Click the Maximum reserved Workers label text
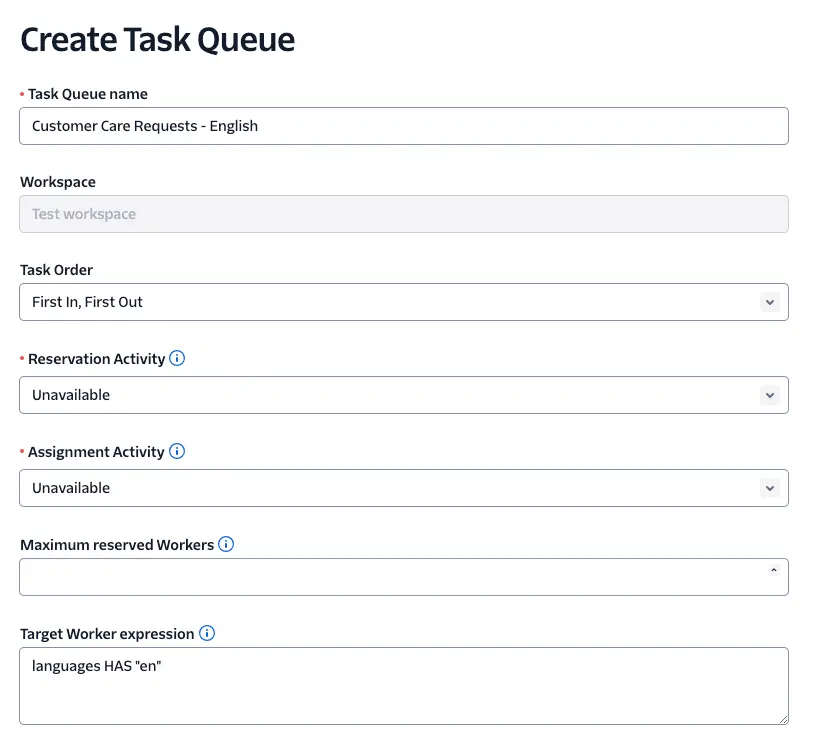Image resolution: width=813 pixels, height=746 pixels. point(117,545)
